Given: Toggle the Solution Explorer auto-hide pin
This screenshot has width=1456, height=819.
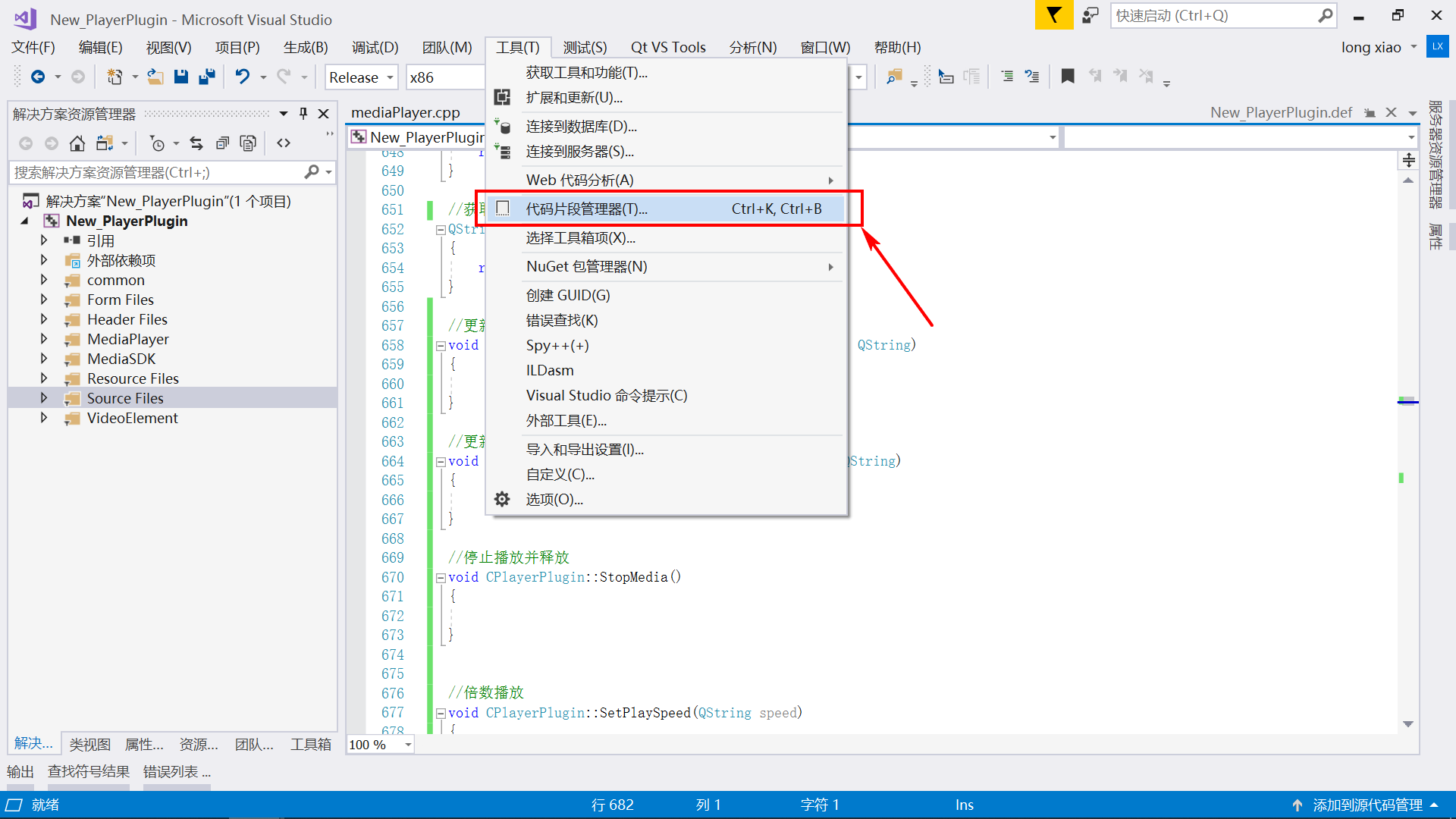Looking at the screenshot, I should coord(303,114).
